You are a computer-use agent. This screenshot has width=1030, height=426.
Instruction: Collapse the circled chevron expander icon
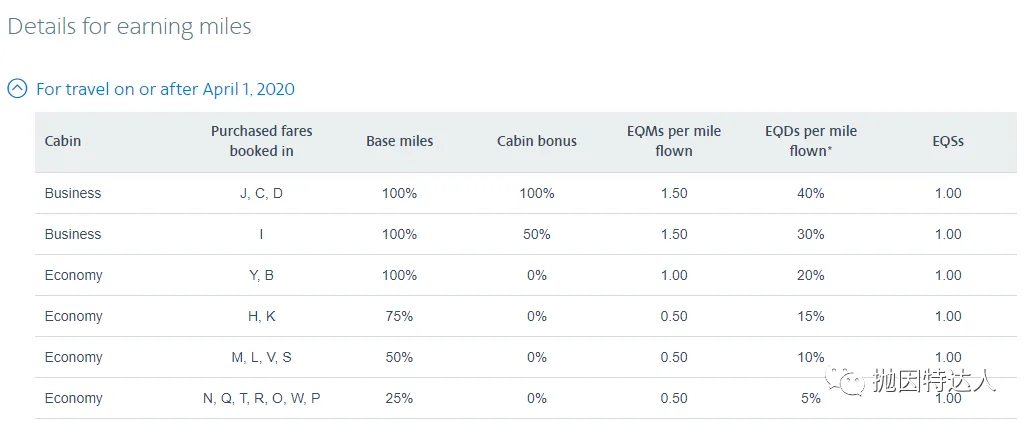click(x=17, y=89)
